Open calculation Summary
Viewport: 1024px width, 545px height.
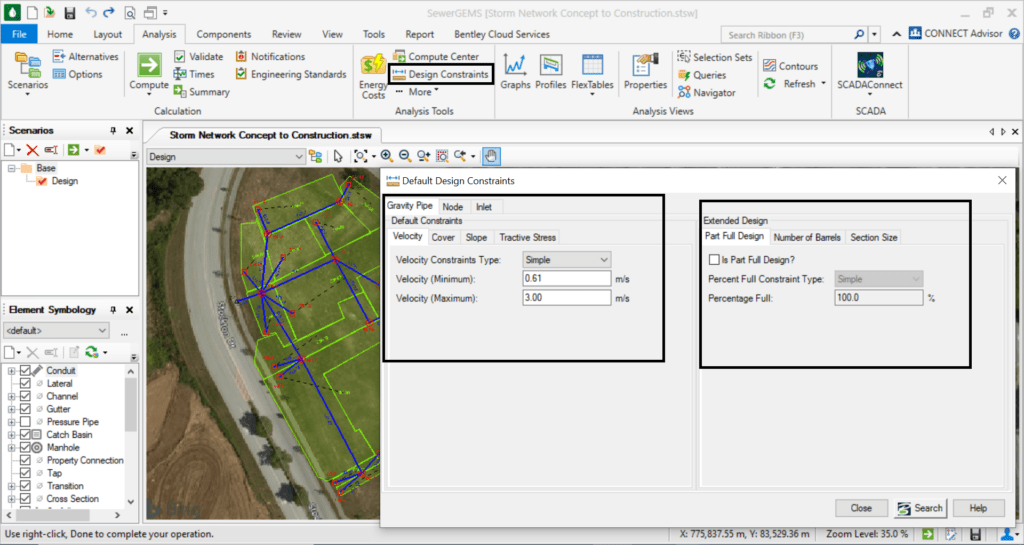pos(202,92)
